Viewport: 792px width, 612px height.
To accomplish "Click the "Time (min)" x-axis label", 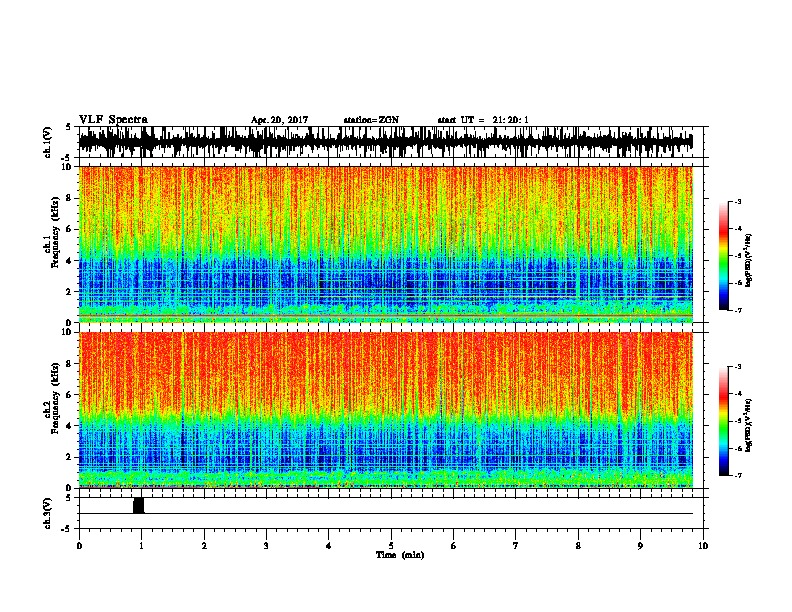I will (x=400, y=555).
